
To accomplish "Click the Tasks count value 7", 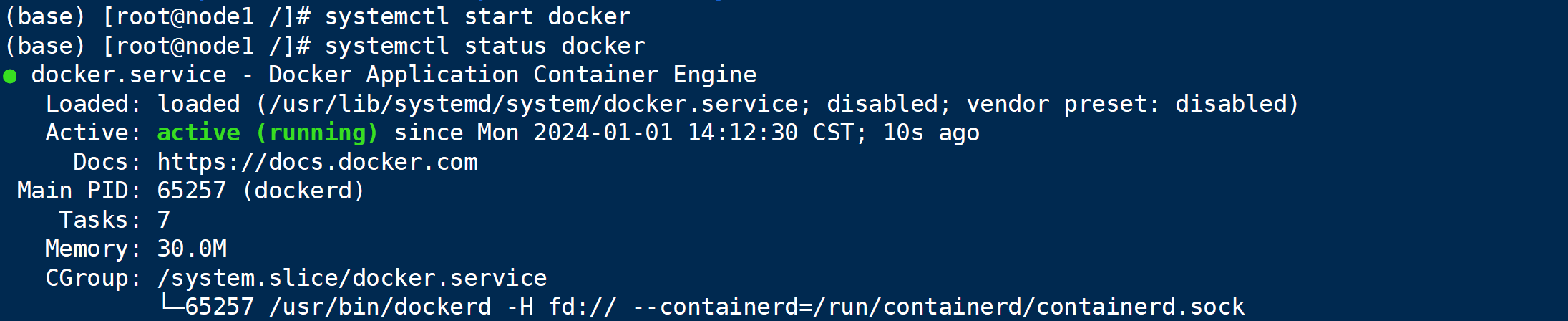I will click(x=164, y=219).
